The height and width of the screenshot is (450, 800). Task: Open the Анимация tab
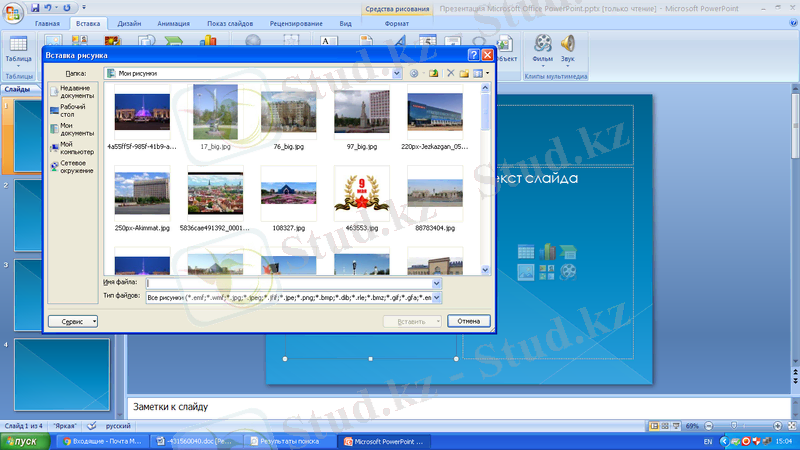pos(173,23)
